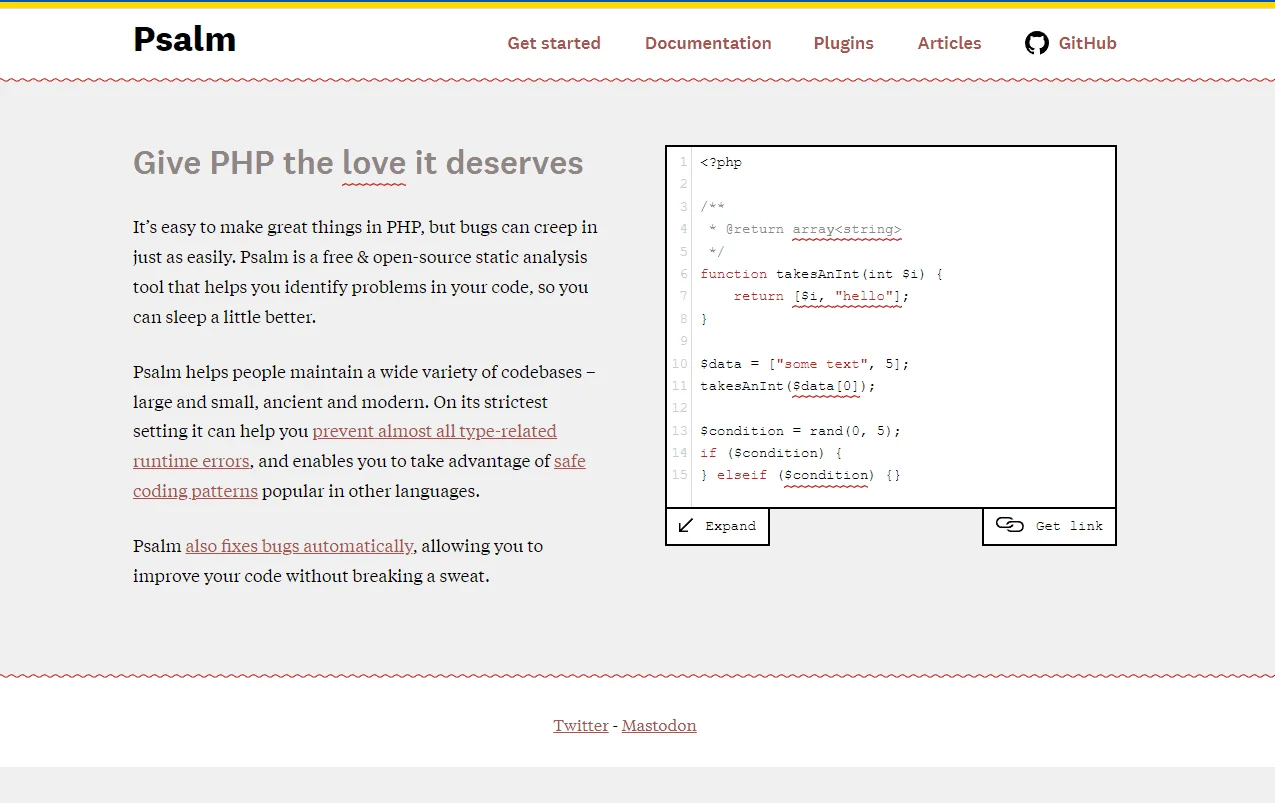1275x803 pixels.
Task: Open the Mastodon link in the footer
Action: (x=658, y=725)
